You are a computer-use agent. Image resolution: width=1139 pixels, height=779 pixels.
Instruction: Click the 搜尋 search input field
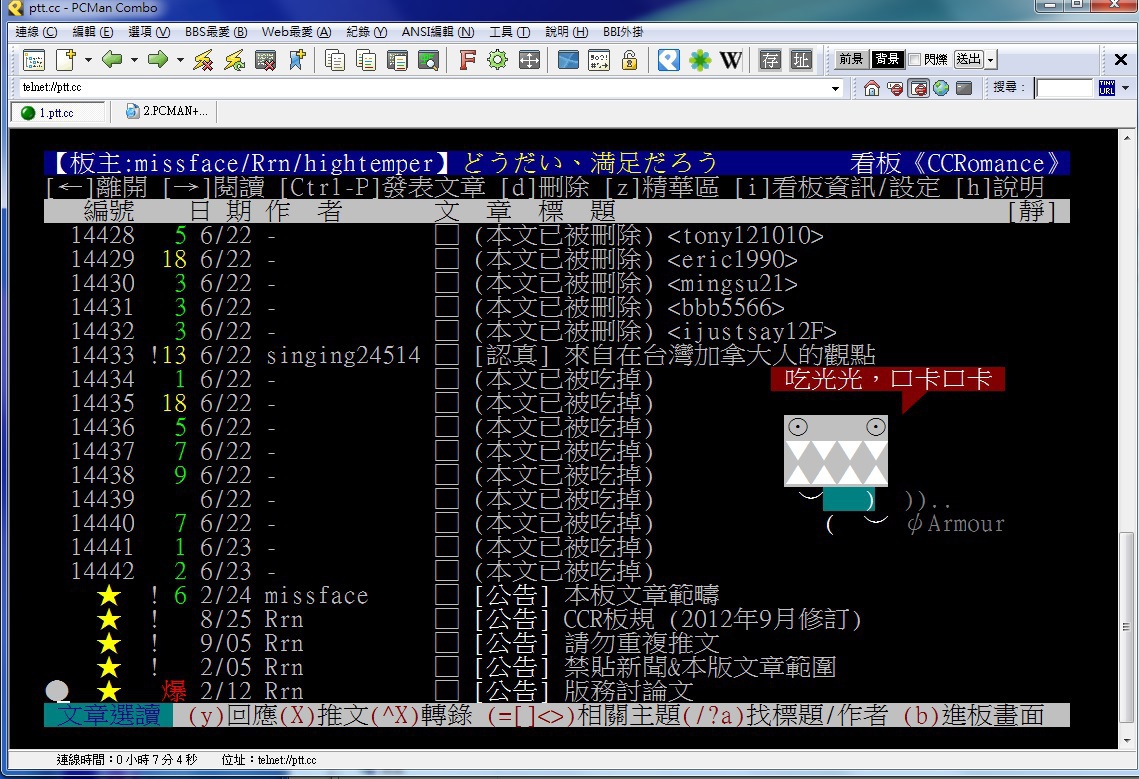pyautogui.click(x=1063, y=88)
